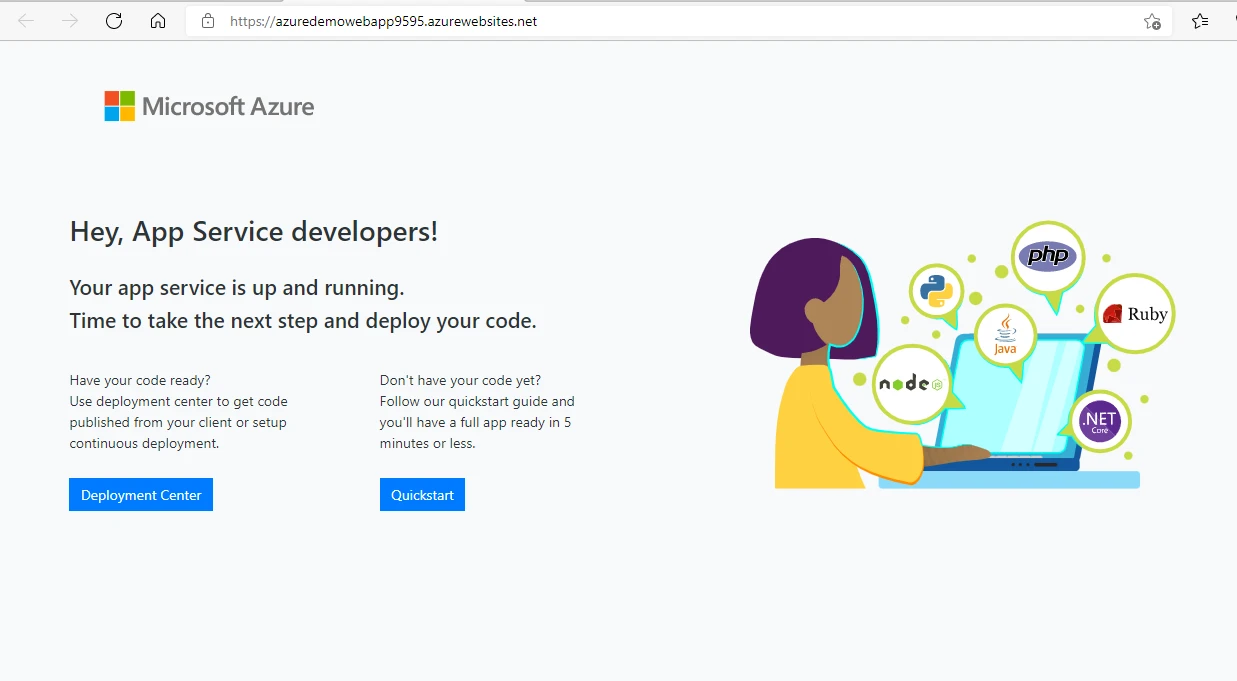Open the Quickstart guide
1237x681 pixels.
[x=421, y=494]
